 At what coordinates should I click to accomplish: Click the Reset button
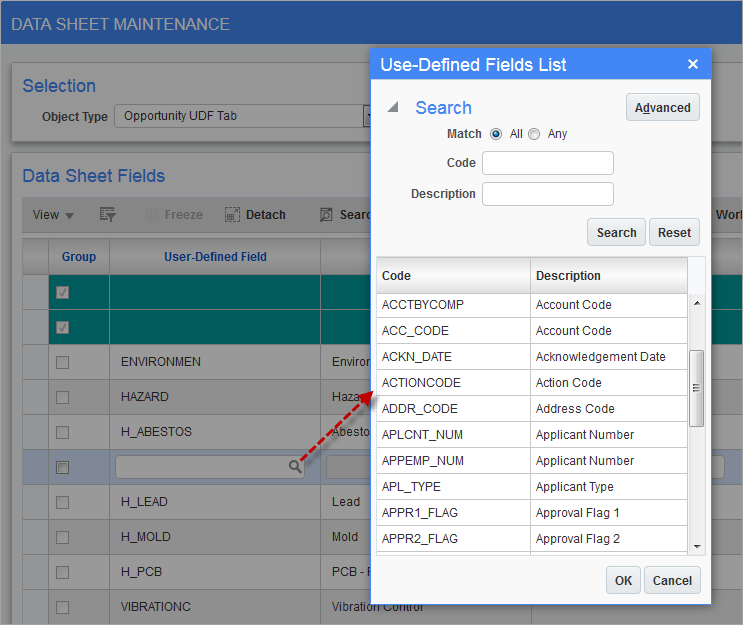point(674,233)
